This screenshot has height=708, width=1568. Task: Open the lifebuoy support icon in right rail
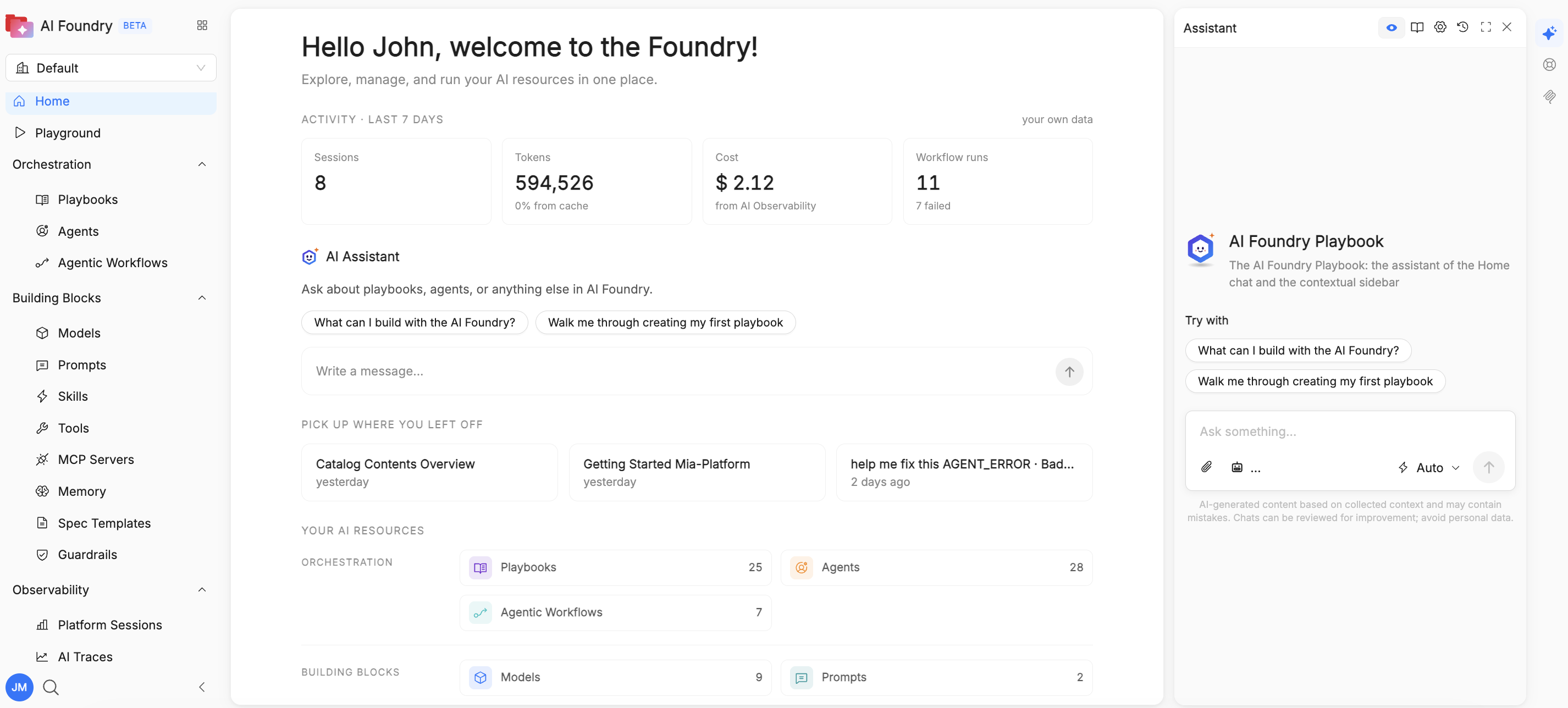pos(1549,64)
